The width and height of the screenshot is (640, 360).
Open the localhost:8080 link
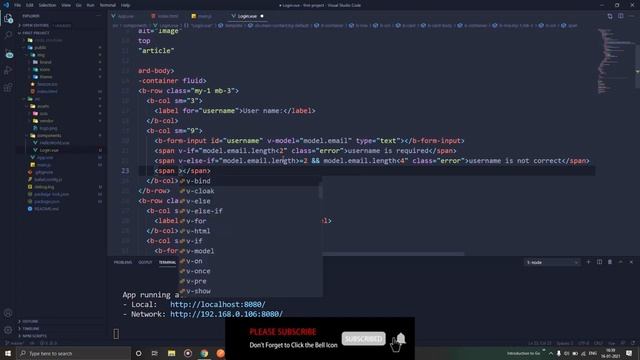pyautogui.click(x=218, y=304)
